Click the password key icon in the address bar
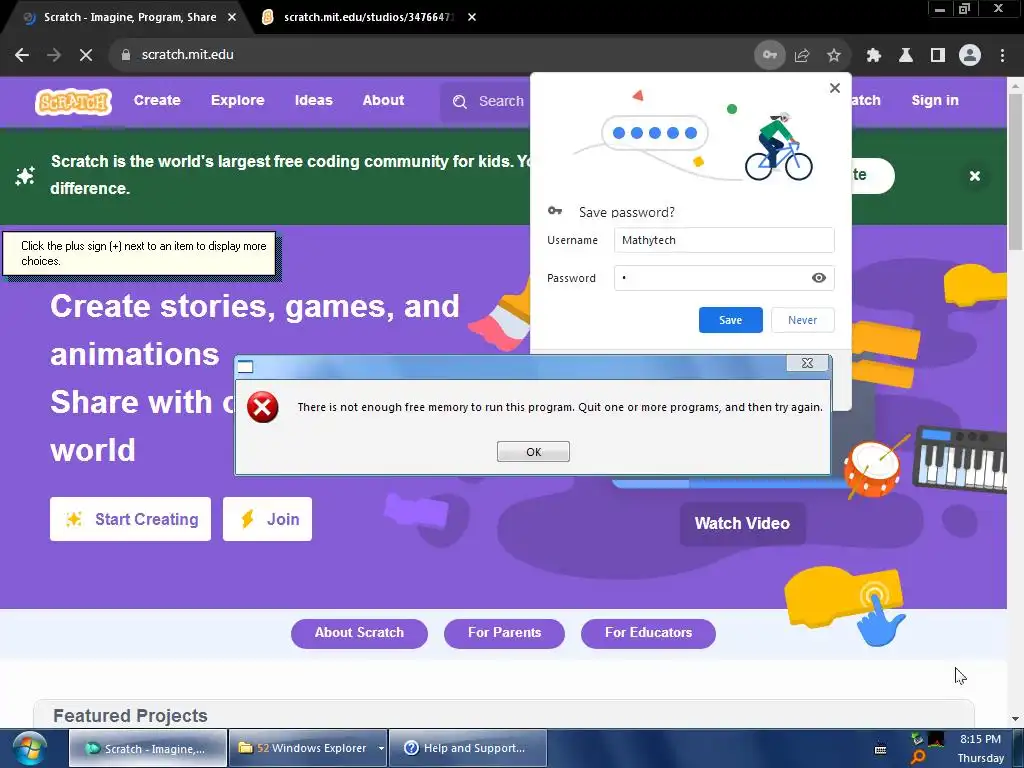 click(x=770, y=55)
